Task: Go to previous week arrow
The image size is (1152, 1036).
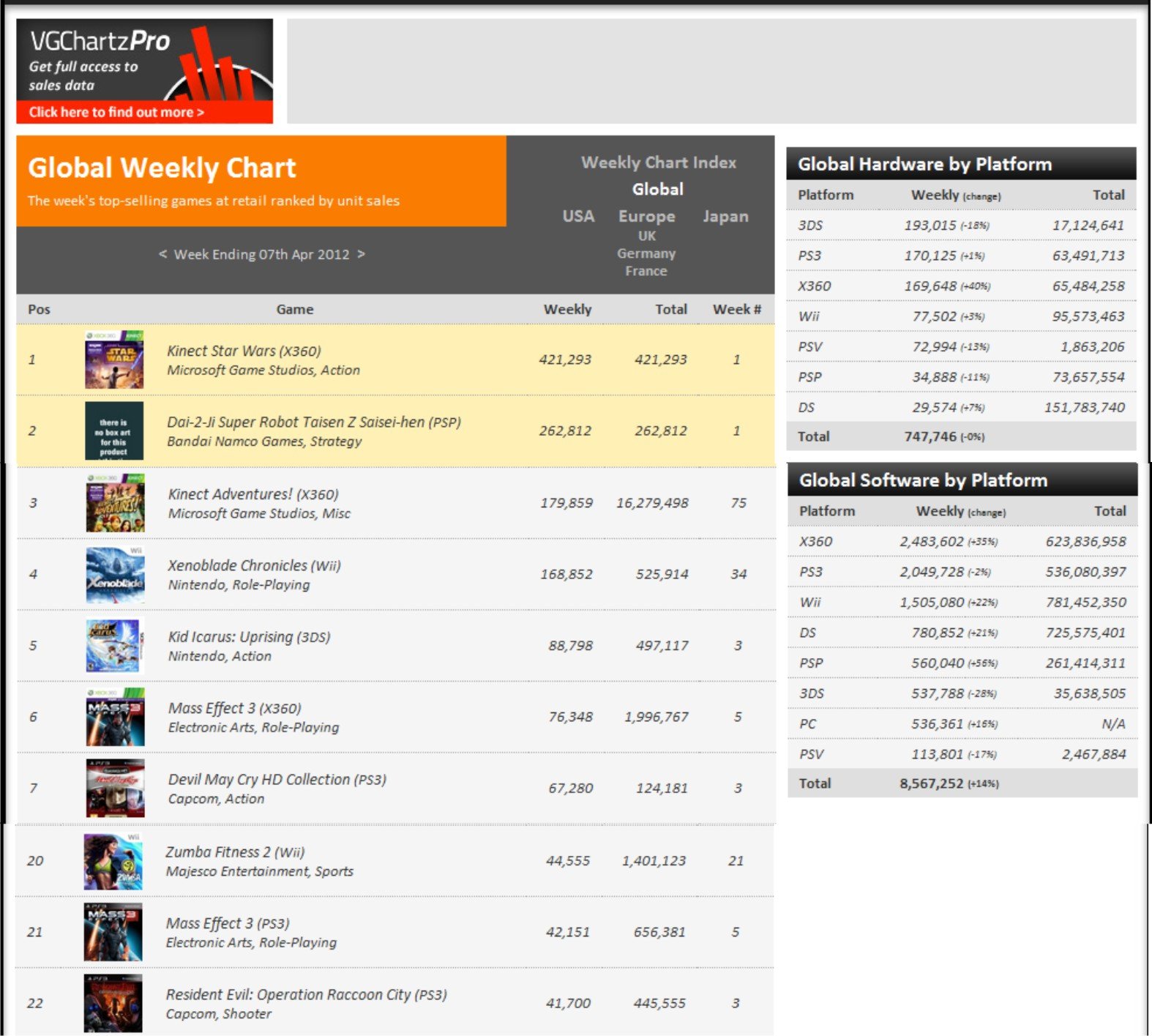Action: tap(162, 254)
